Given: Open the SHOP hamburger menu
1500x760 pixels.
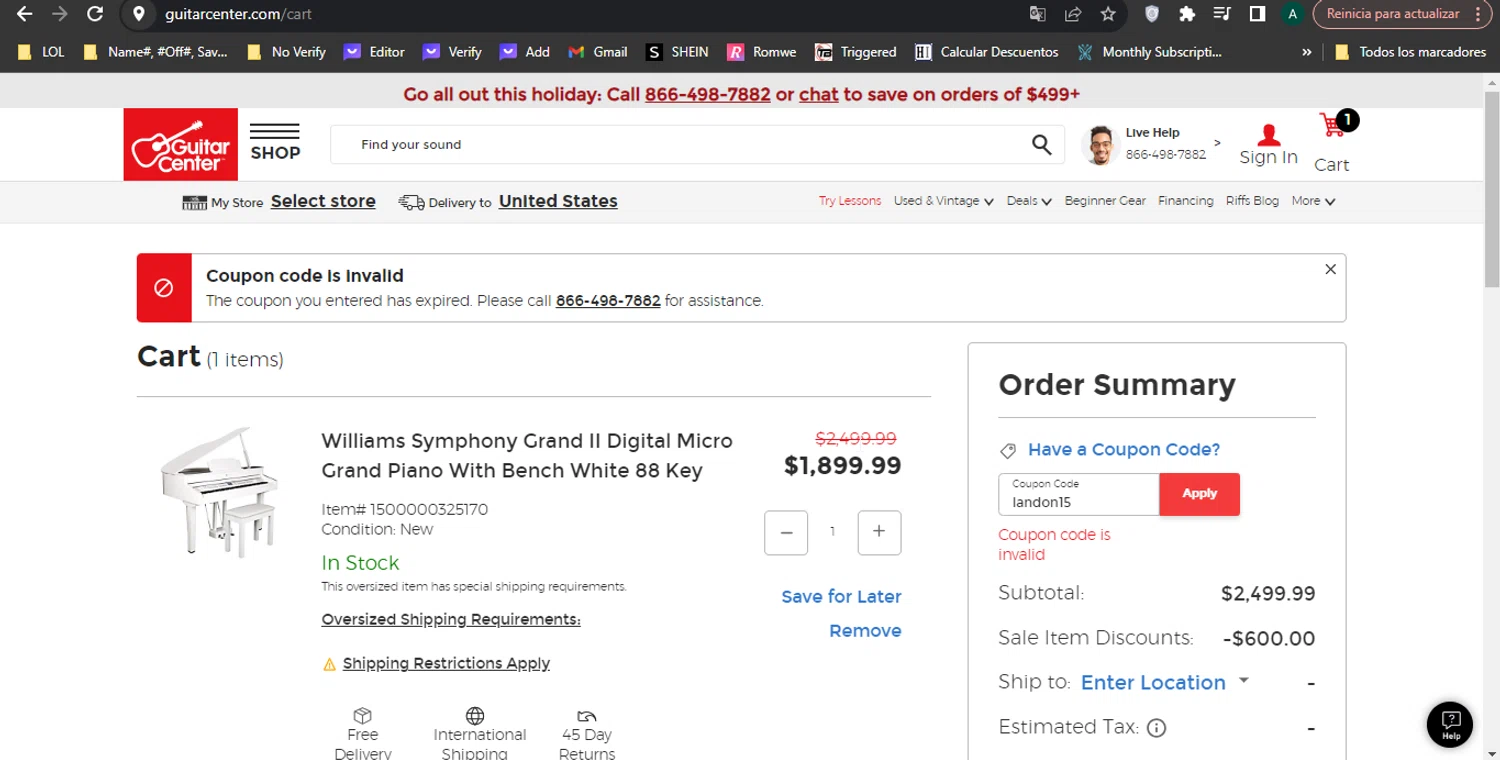Looking at the screenshot, I should 275,142.
